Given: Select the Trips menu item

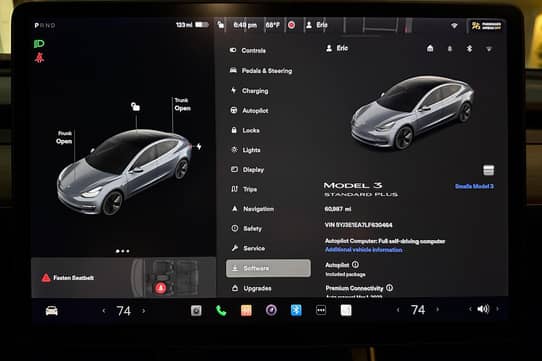Looking at the screenshot, I should [x=244, y=189].
